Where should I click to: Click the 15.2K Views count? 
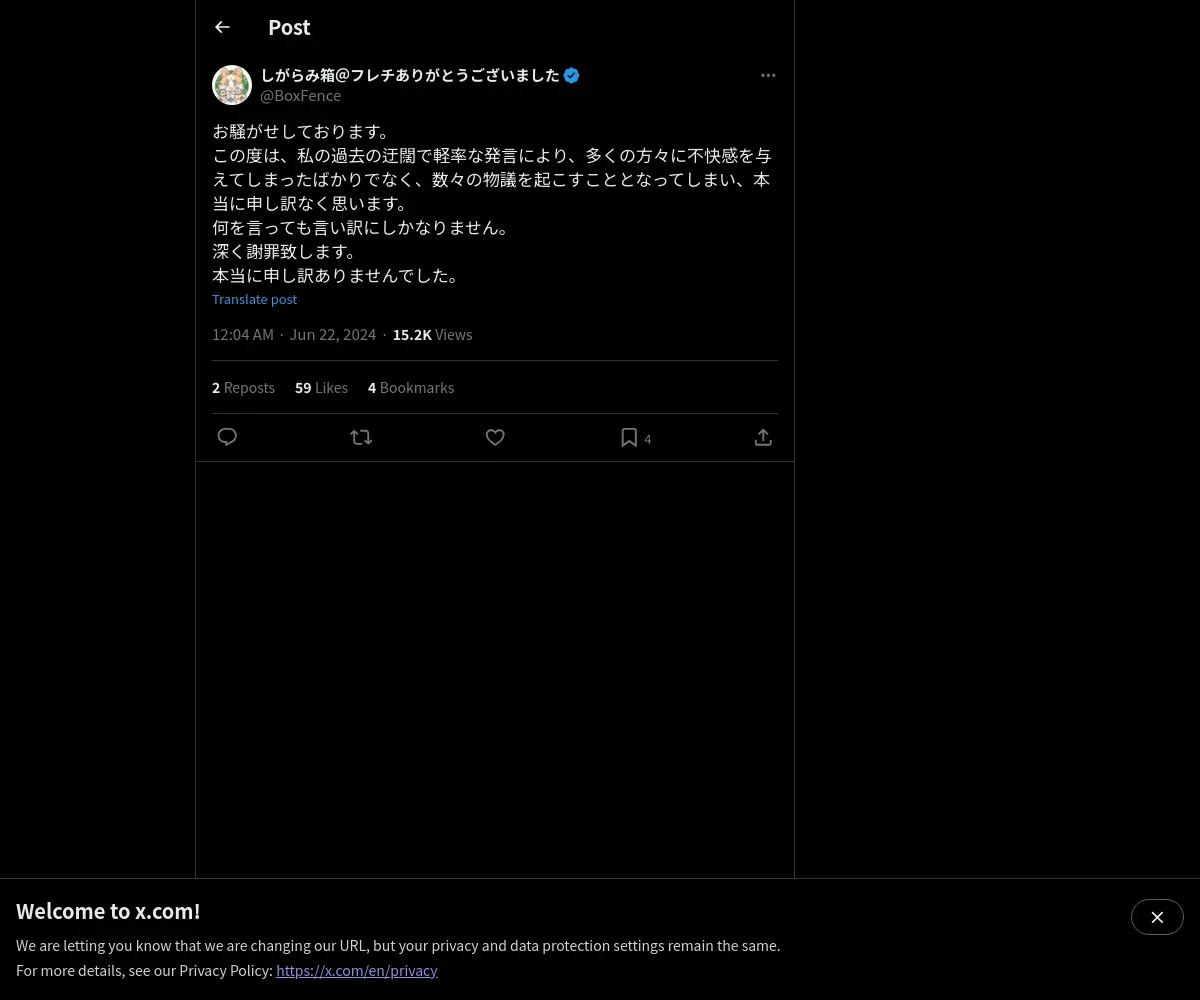coord(432,334)
